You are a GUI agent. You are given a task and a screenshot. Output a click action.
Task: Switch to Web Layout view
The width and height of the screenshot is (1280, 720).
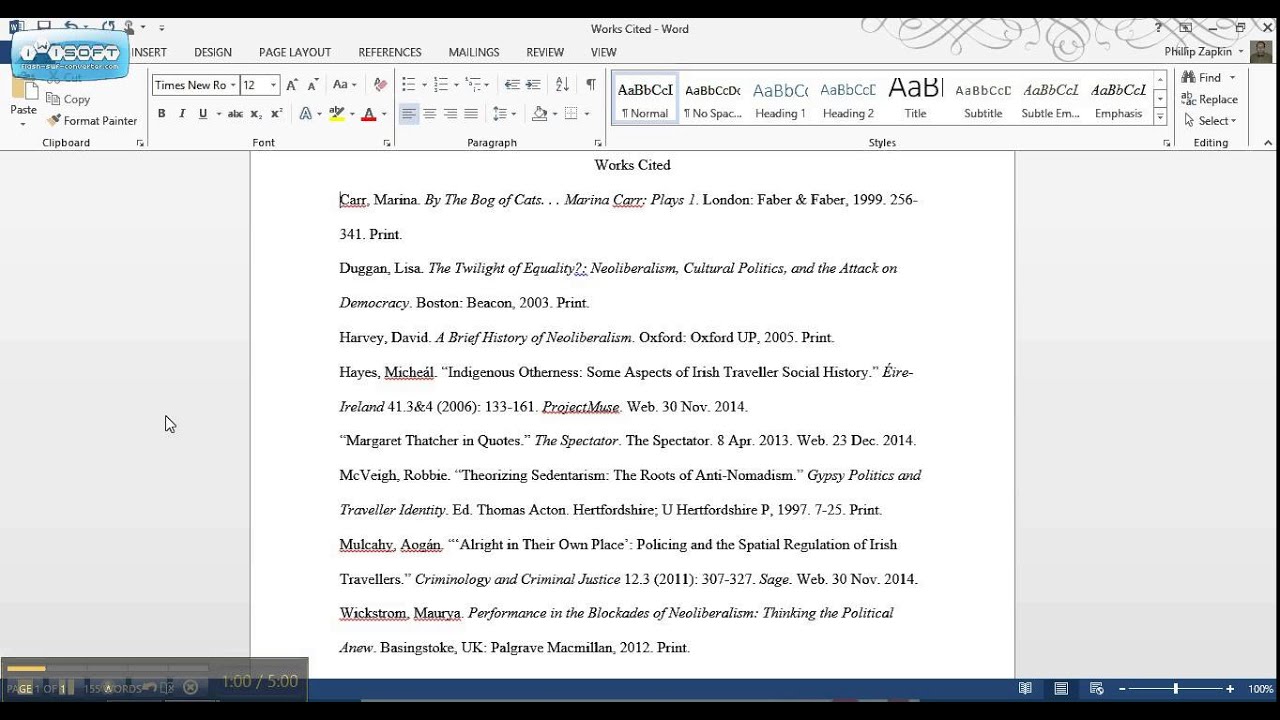[x=1097, y=688]
